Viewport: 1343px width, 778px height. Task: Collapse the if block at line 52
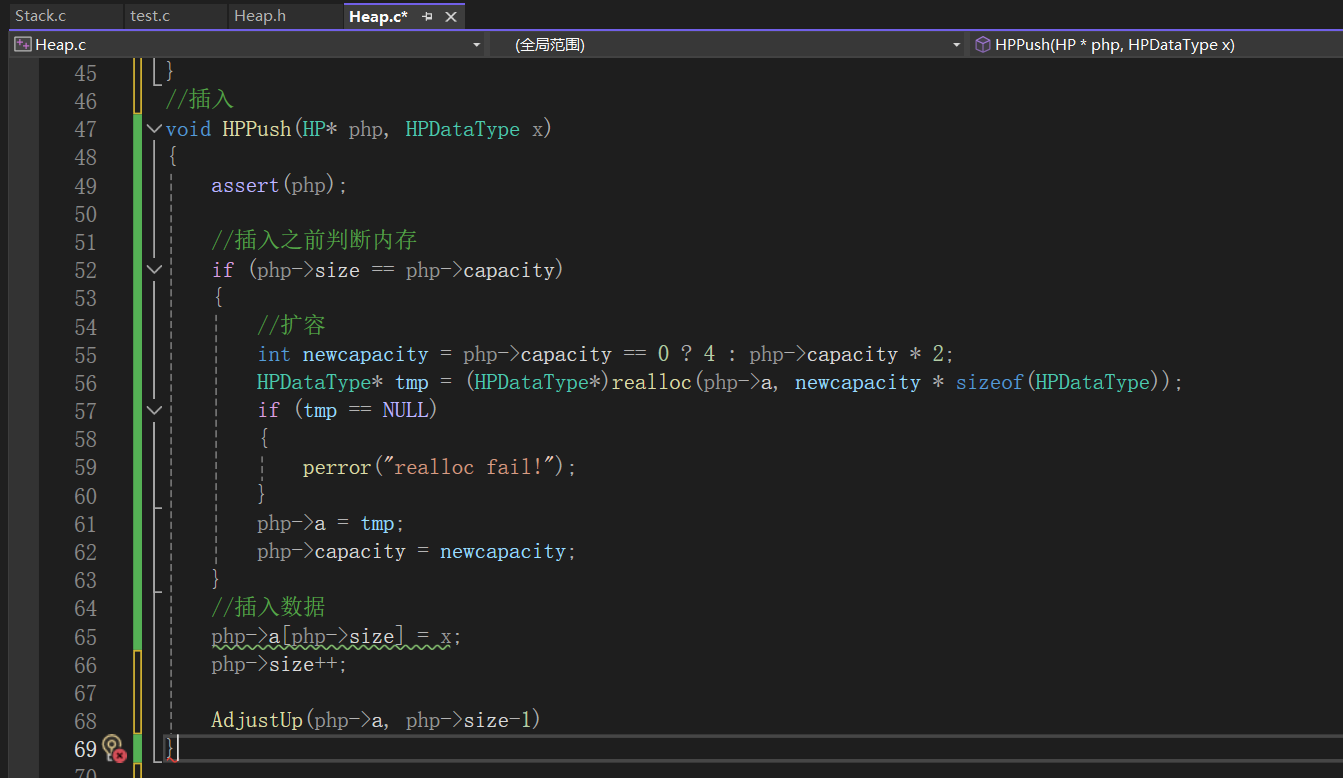(x=154, y=270)
